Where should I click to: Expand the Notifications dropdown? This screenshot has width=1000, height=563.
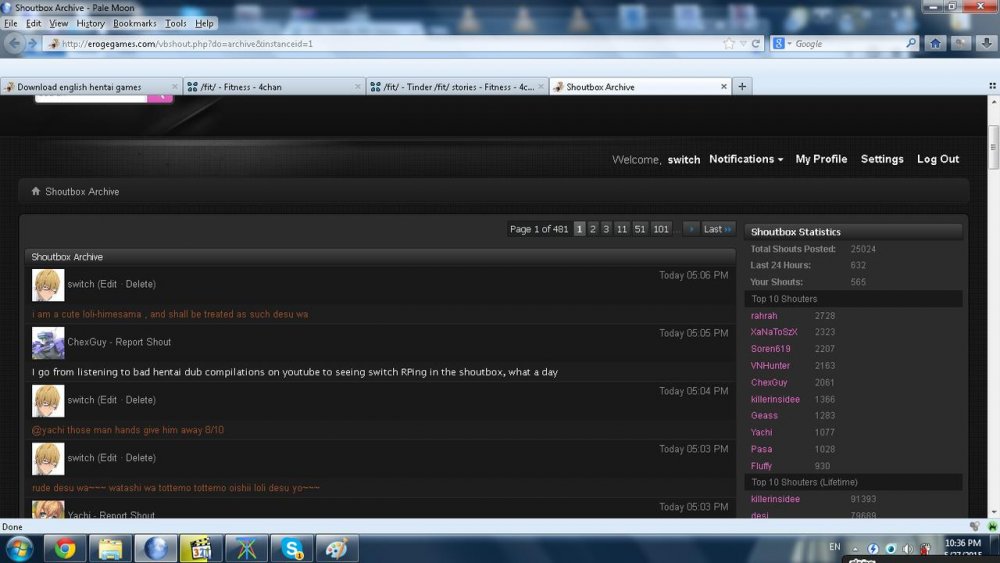(x=746, y=159)
